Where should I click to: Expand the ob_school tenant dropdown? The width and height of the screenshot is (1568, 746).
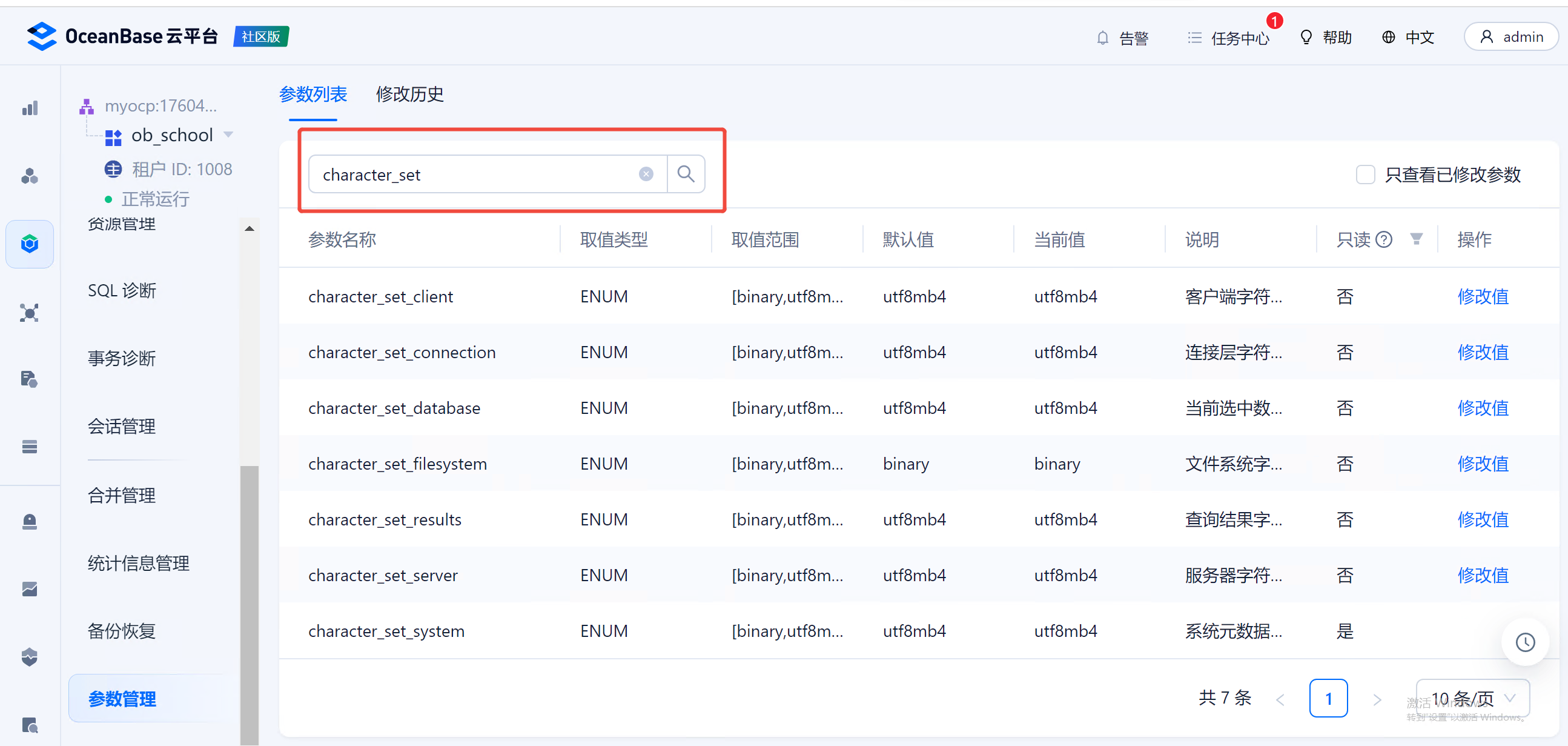pyautogui.click(x=229, y=135)
